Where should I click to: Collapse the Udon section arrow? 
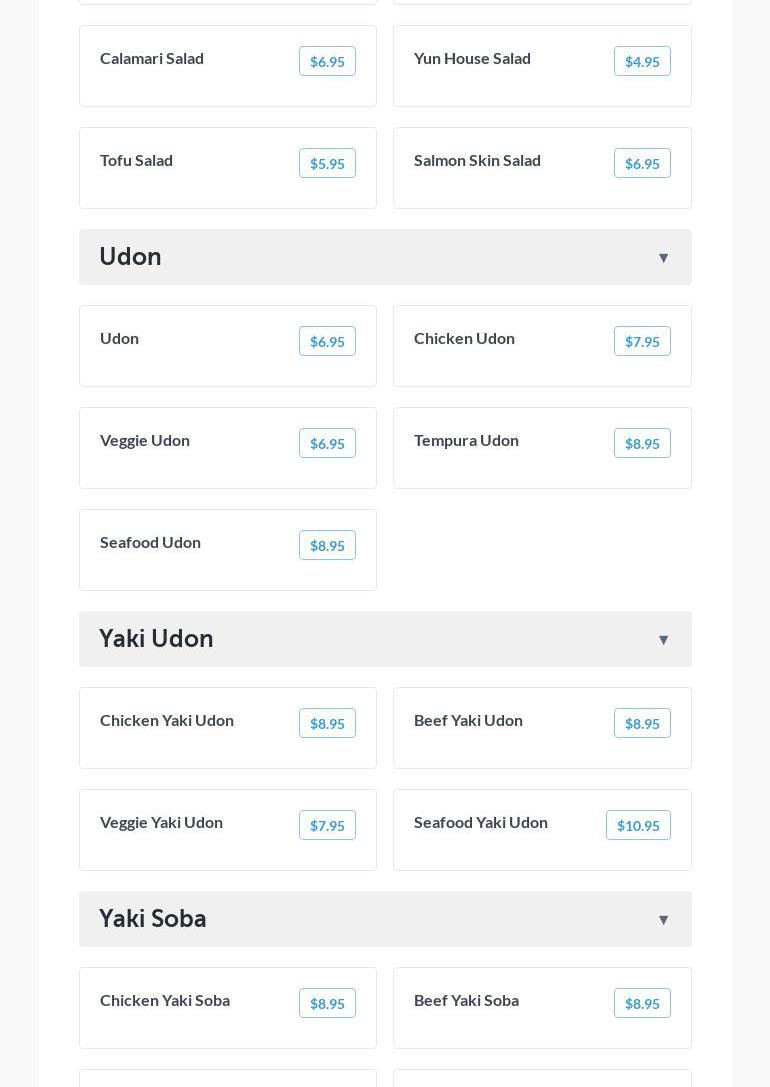click(663, 258)
